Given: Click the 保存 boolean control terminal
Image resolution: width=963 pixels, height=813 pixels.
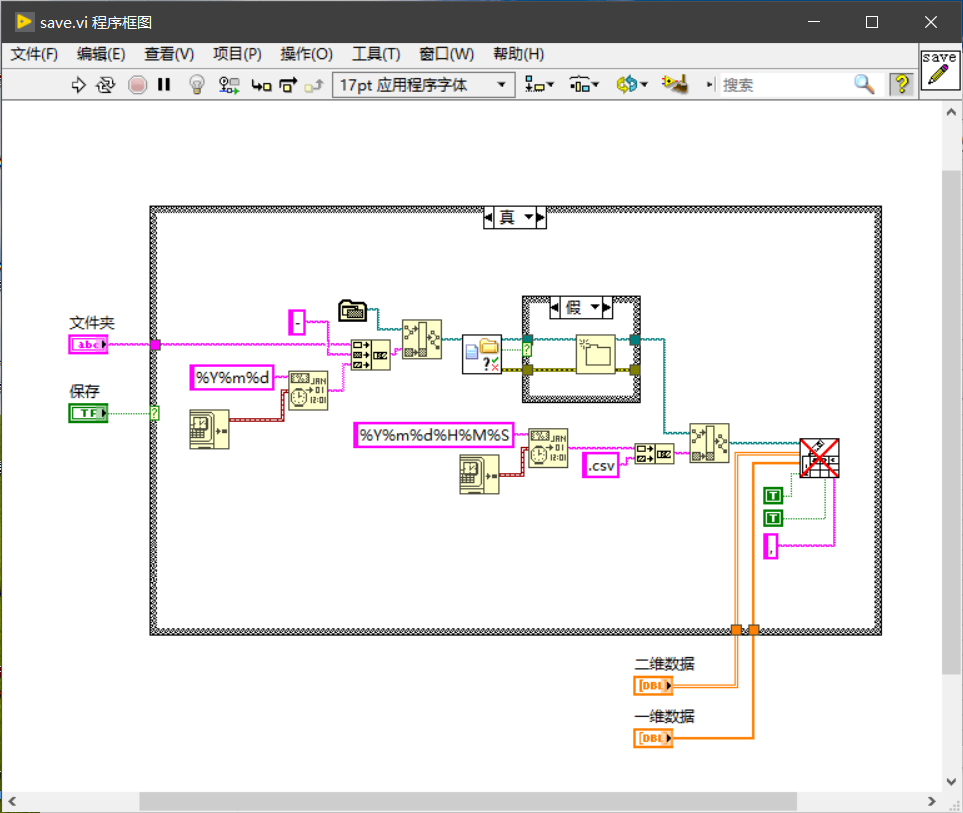Looking at the screenshot, I should point(85,412).
